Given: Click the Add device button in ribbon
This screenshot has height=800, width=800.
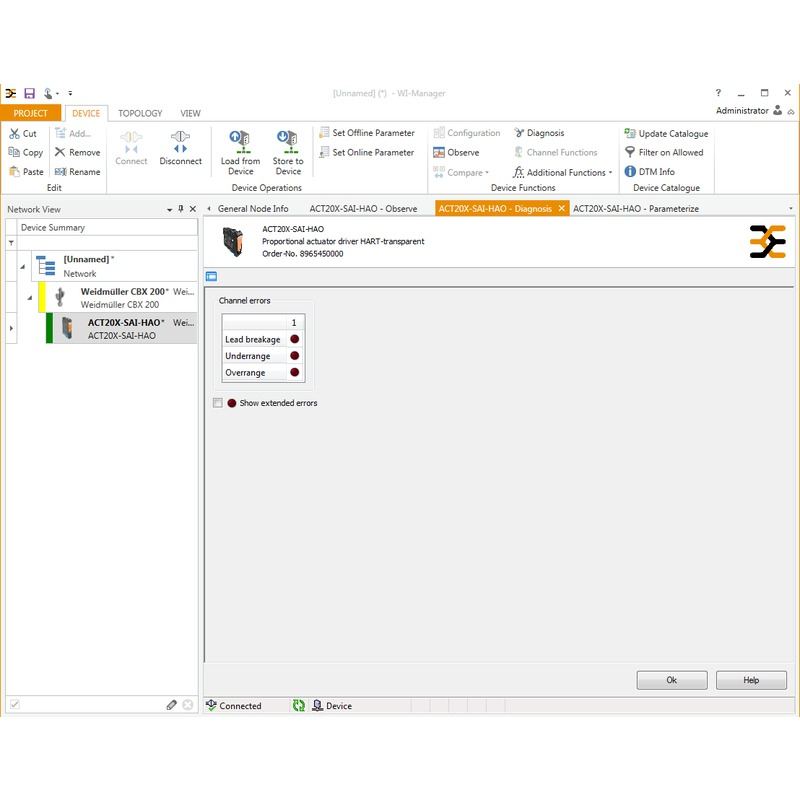Looking at the screenshot, I should (x=73, y=134).
